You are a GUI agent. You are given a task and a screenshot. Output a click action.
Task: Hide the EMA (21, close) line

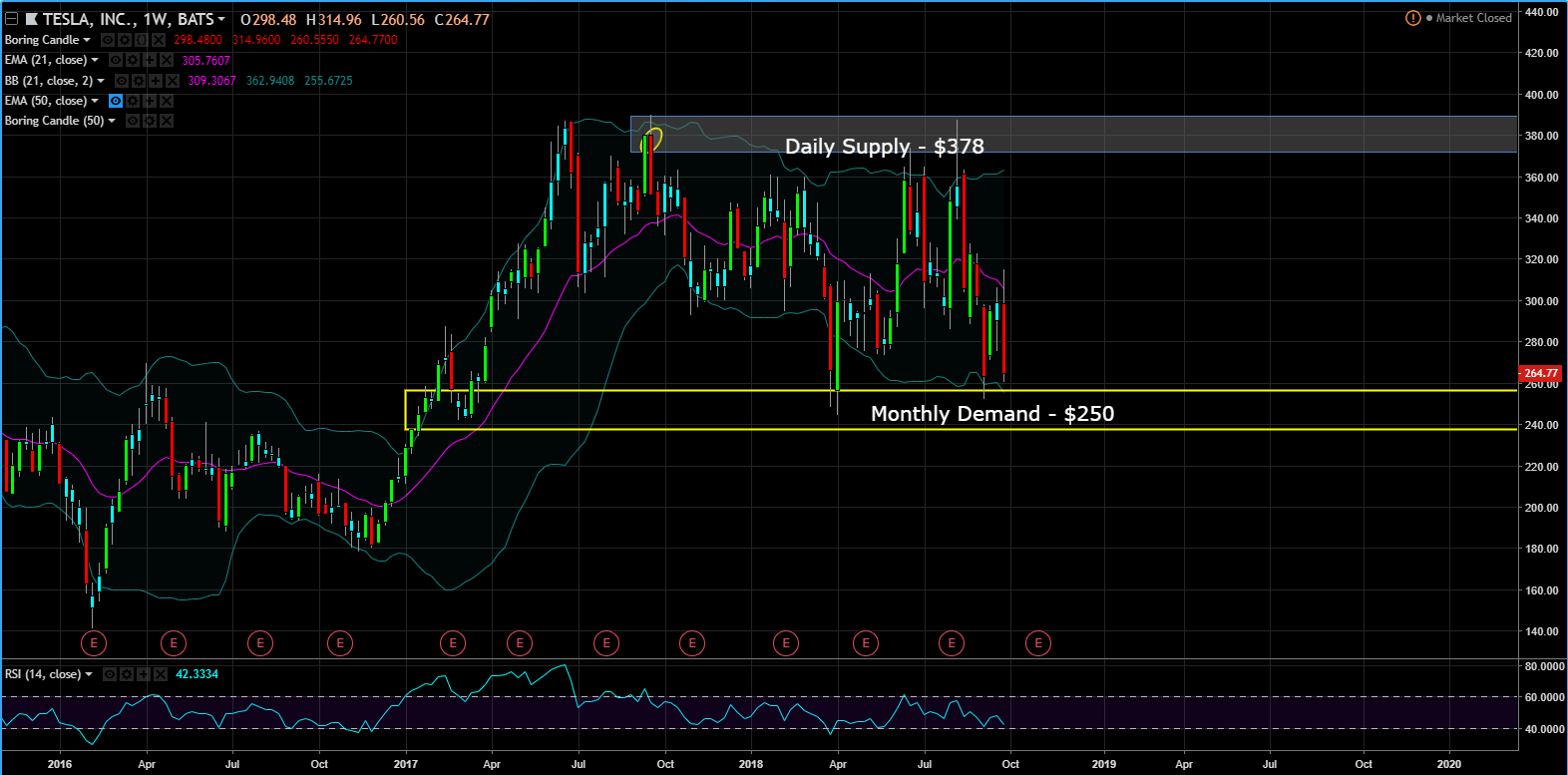click(x=116, y=60)
